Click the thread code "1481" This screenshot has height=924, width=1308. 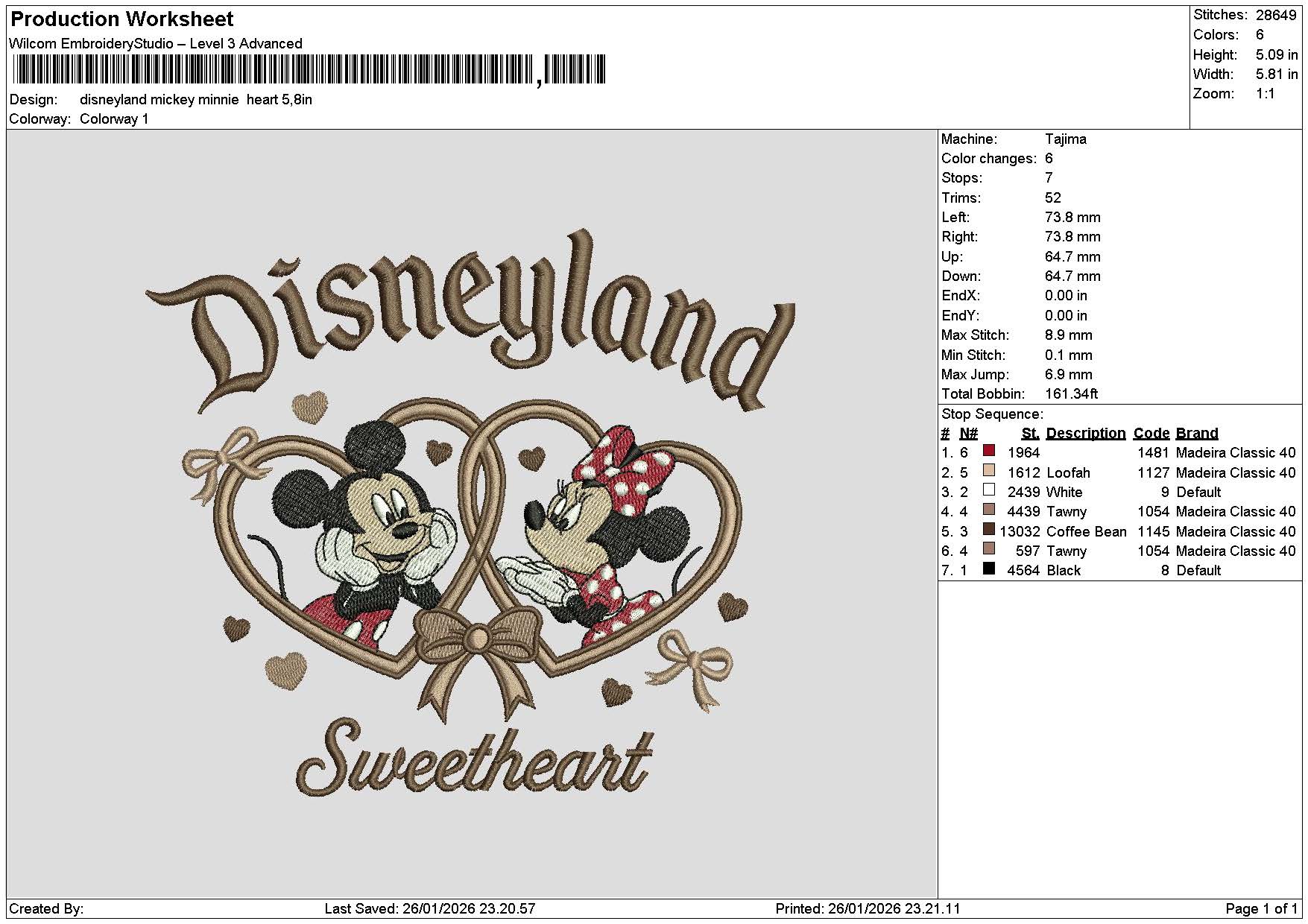[x=1154, y=453]
